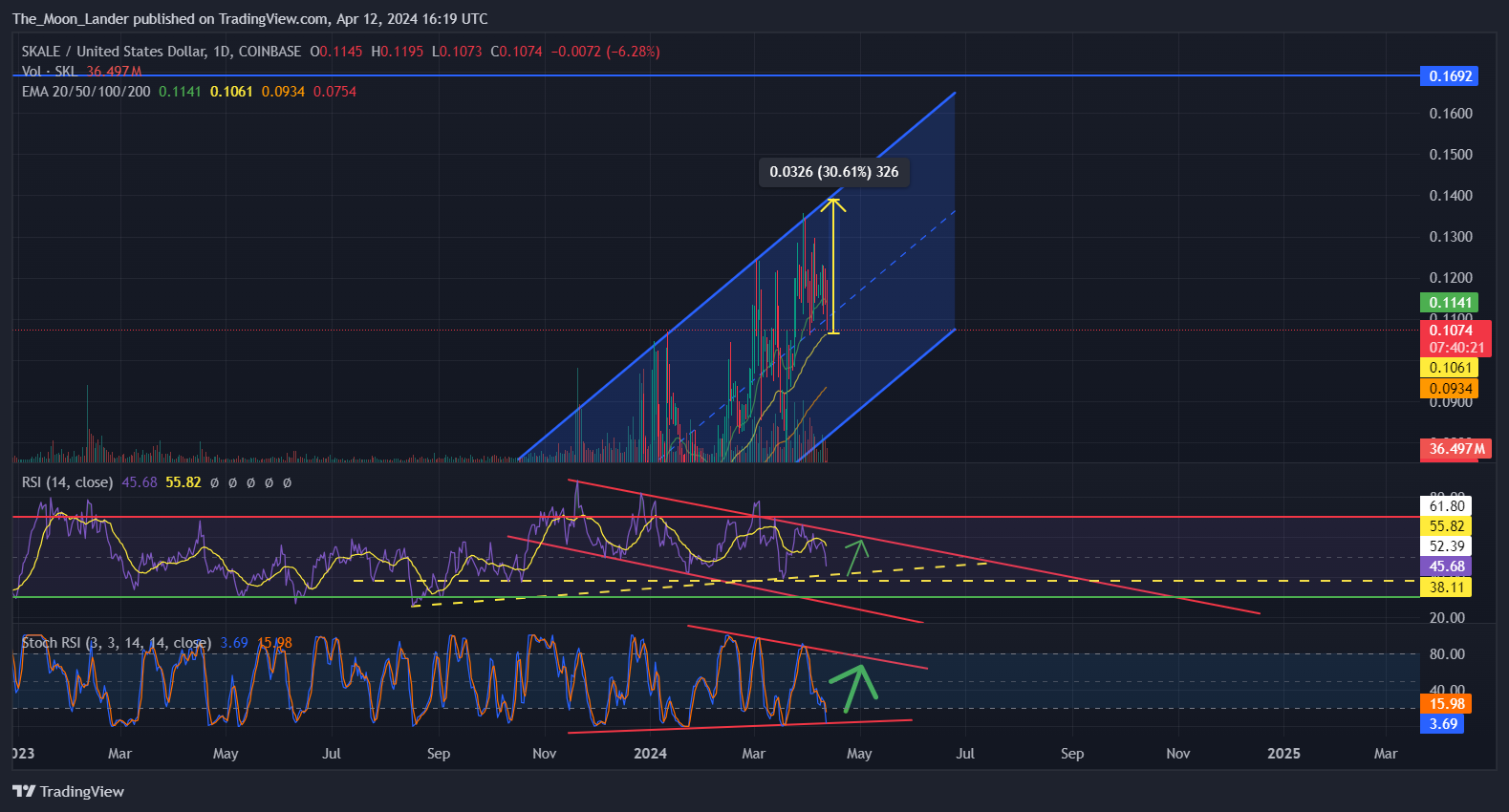Image resolution: width=1509 pixels, height=812 pixels.
Task: Click the orange 0.0934 EMA legend value
Action: [283, 92]
